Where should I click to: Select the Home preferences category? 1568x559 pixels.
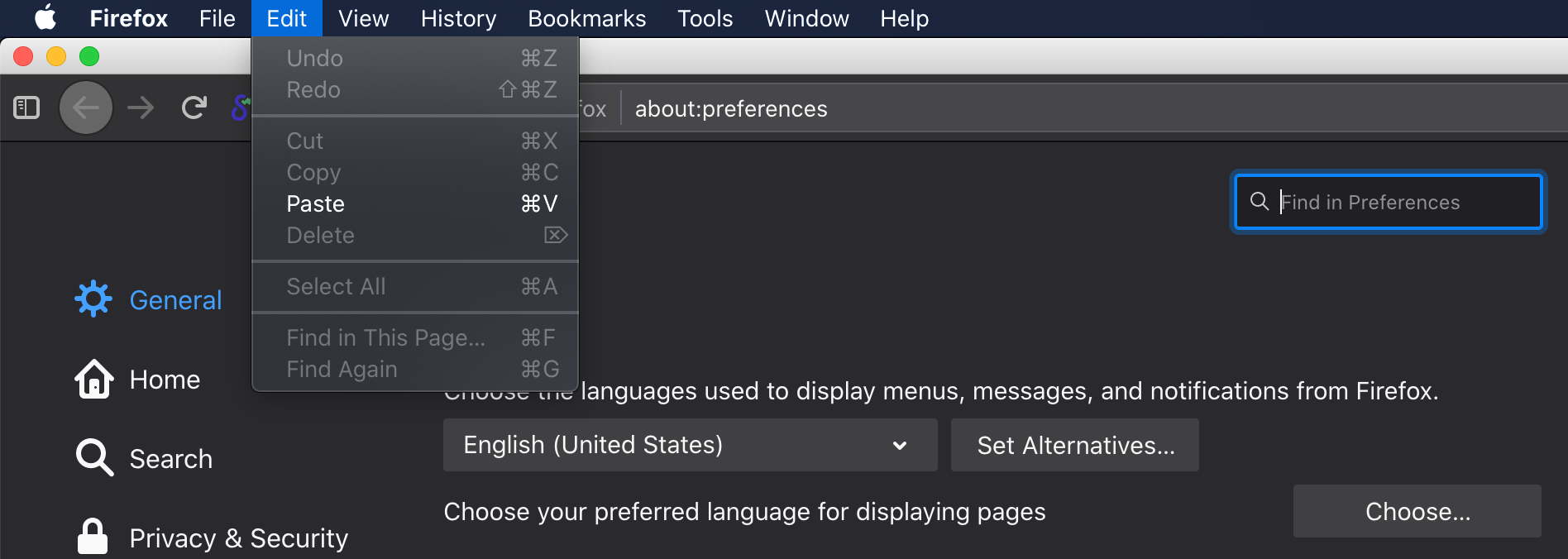tap(137, 379)
